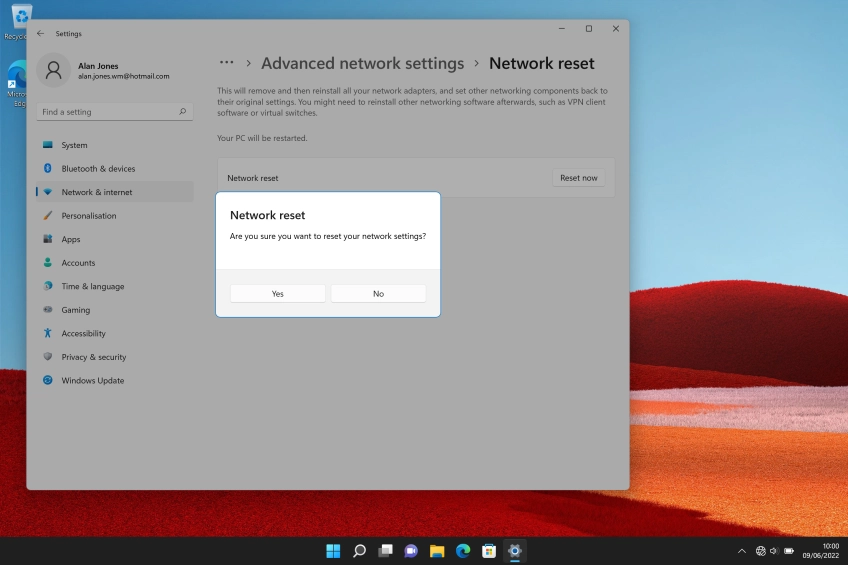This screenshot has width=848, height=565.
Task: Click the System monitor icon in sidebar
Action: pos(48,144)
